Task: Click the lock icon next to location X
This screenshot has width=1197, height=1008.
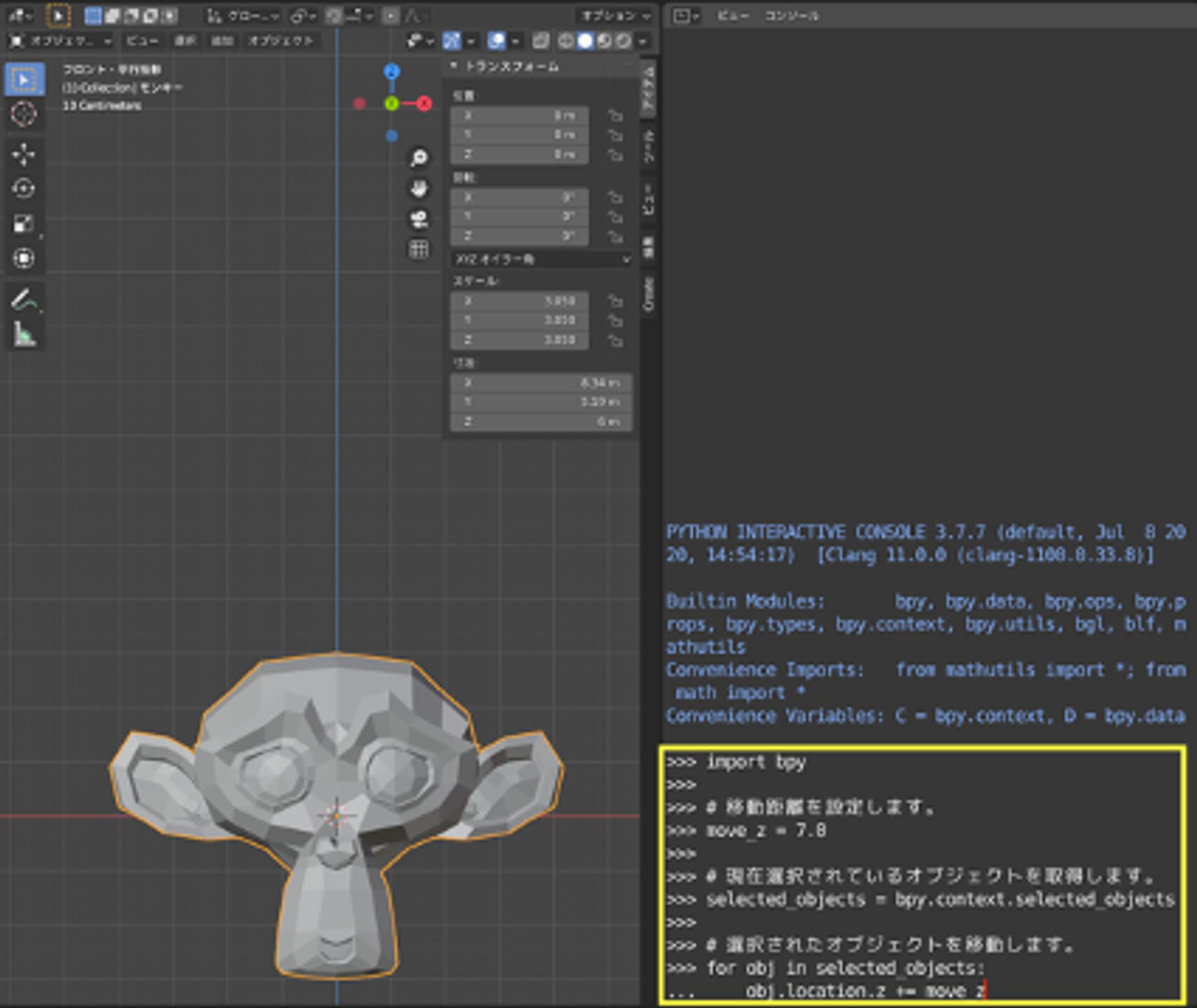Action: pyautogui.click(x=616, y=115)
